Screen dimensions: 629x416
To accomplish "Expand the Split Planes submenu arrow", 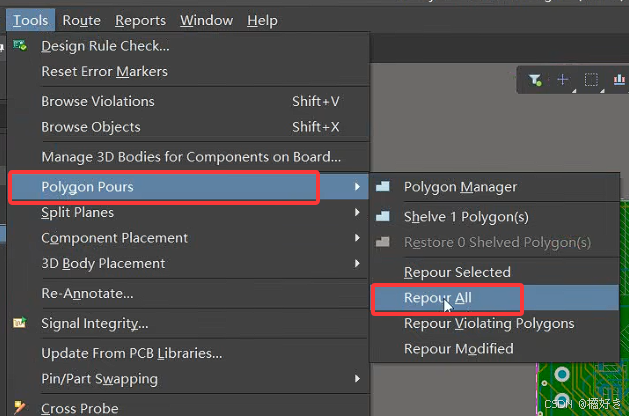I will [357, 212].
